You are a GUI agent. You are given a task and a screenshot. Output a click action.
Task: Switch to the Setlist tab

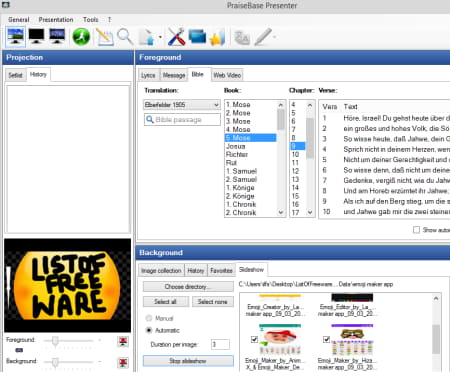coord(15,75)
